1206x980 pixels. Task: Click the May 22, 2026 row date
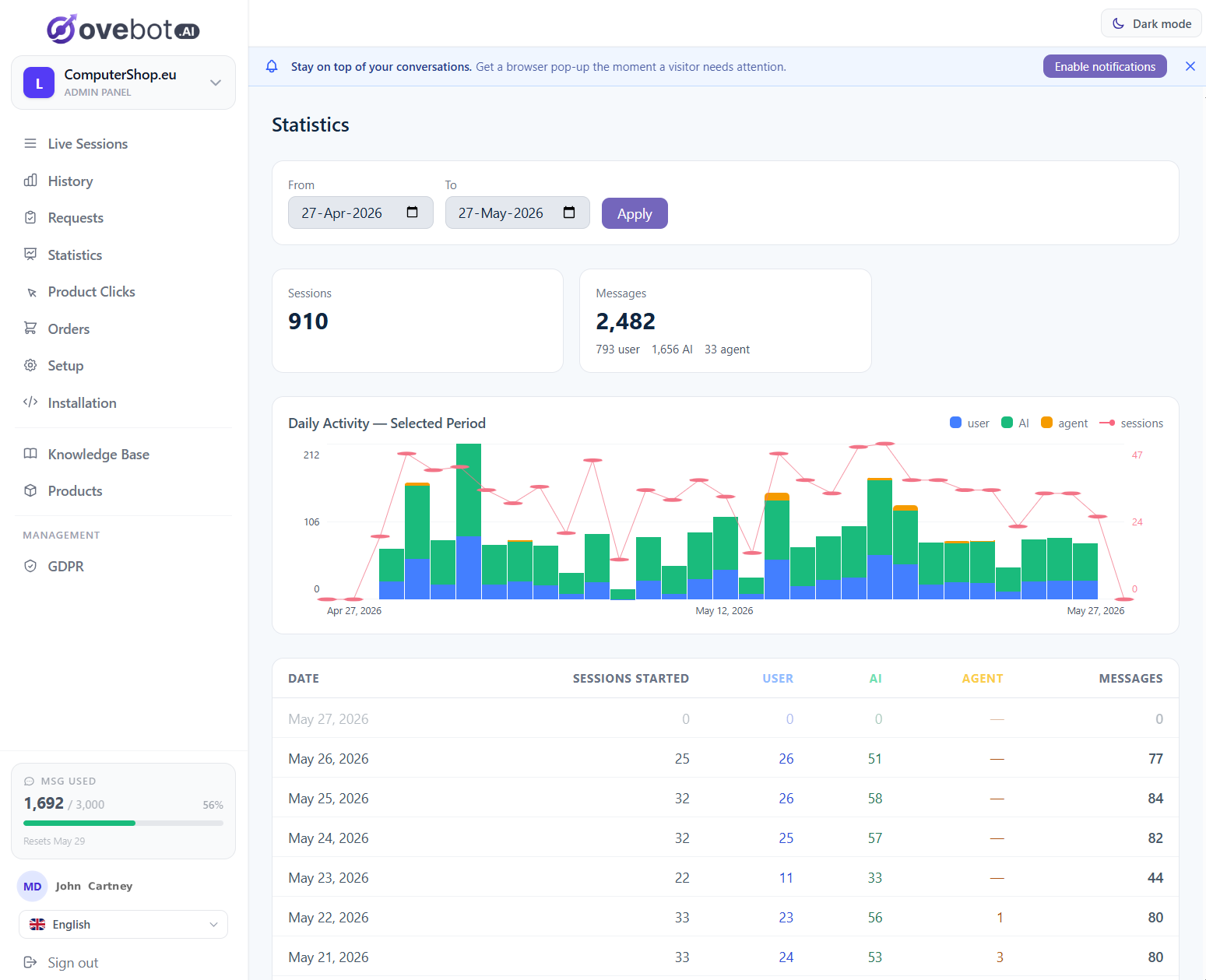tap(329, 917)
